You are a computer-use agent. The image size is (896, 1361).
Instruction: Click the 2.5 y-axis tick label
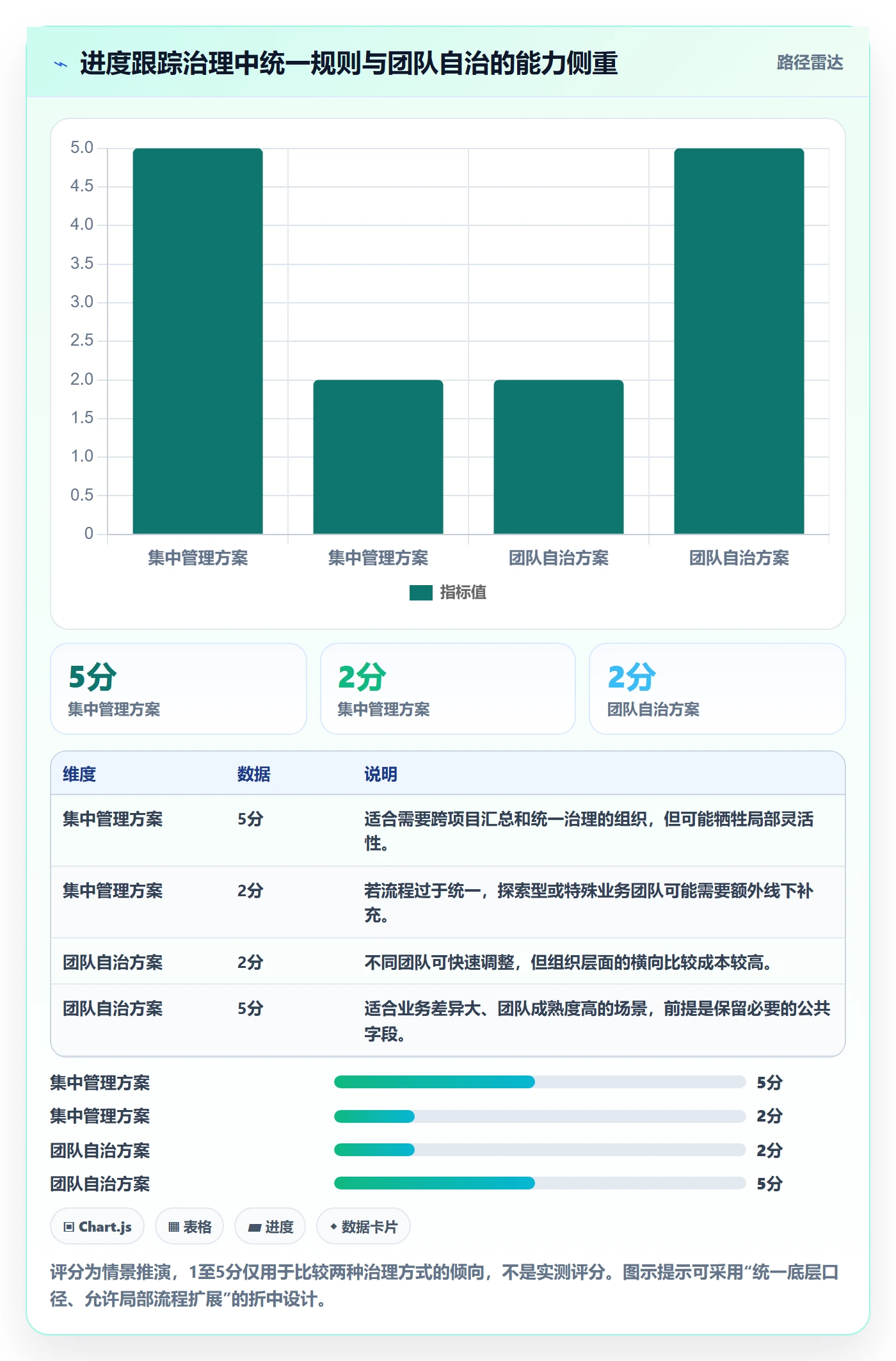(82, 341)
